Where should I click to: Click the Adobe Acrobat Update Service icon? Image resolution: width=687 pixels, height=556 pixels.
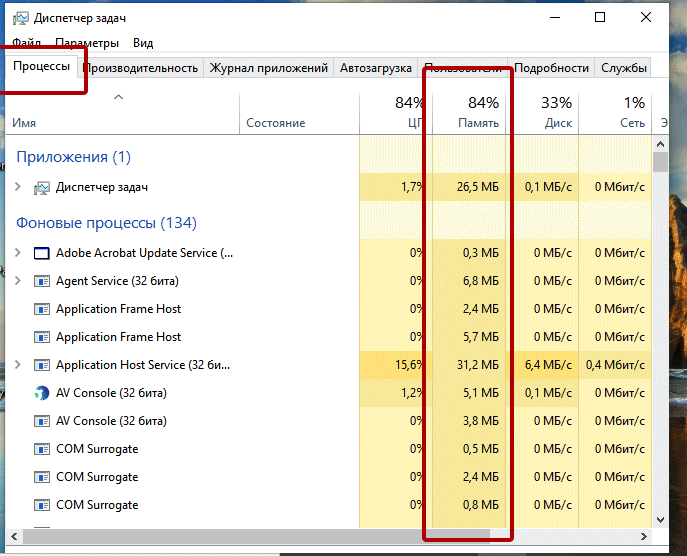point(42,253)
